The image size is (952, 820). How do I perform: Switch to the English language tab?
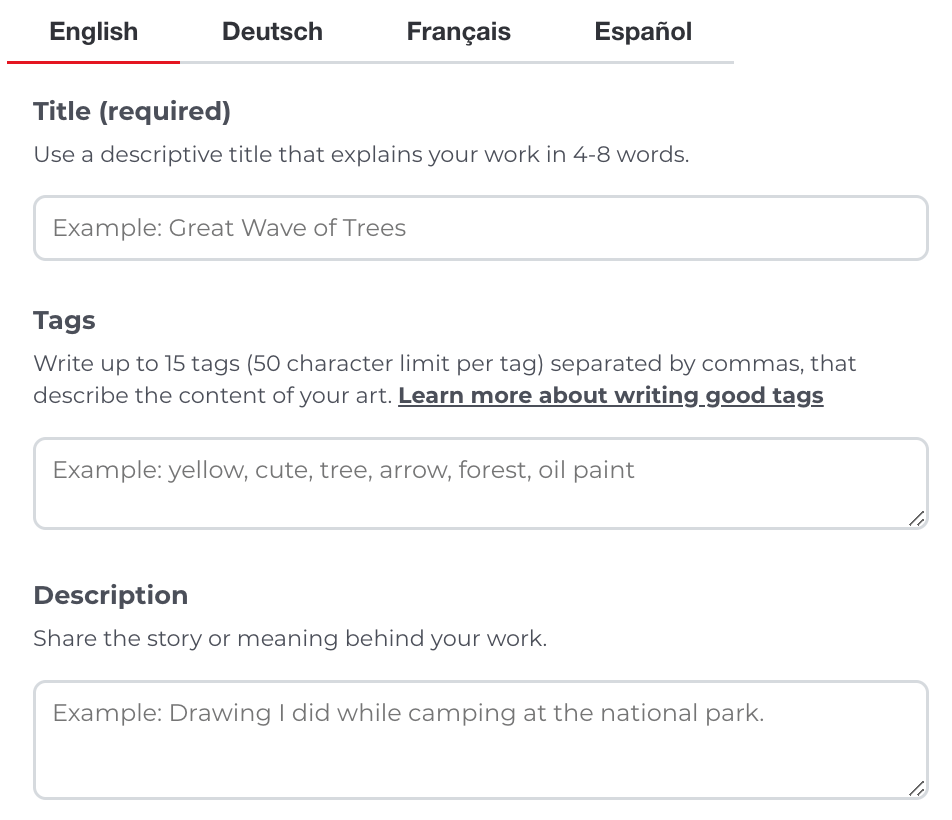[x=93, y=32]
